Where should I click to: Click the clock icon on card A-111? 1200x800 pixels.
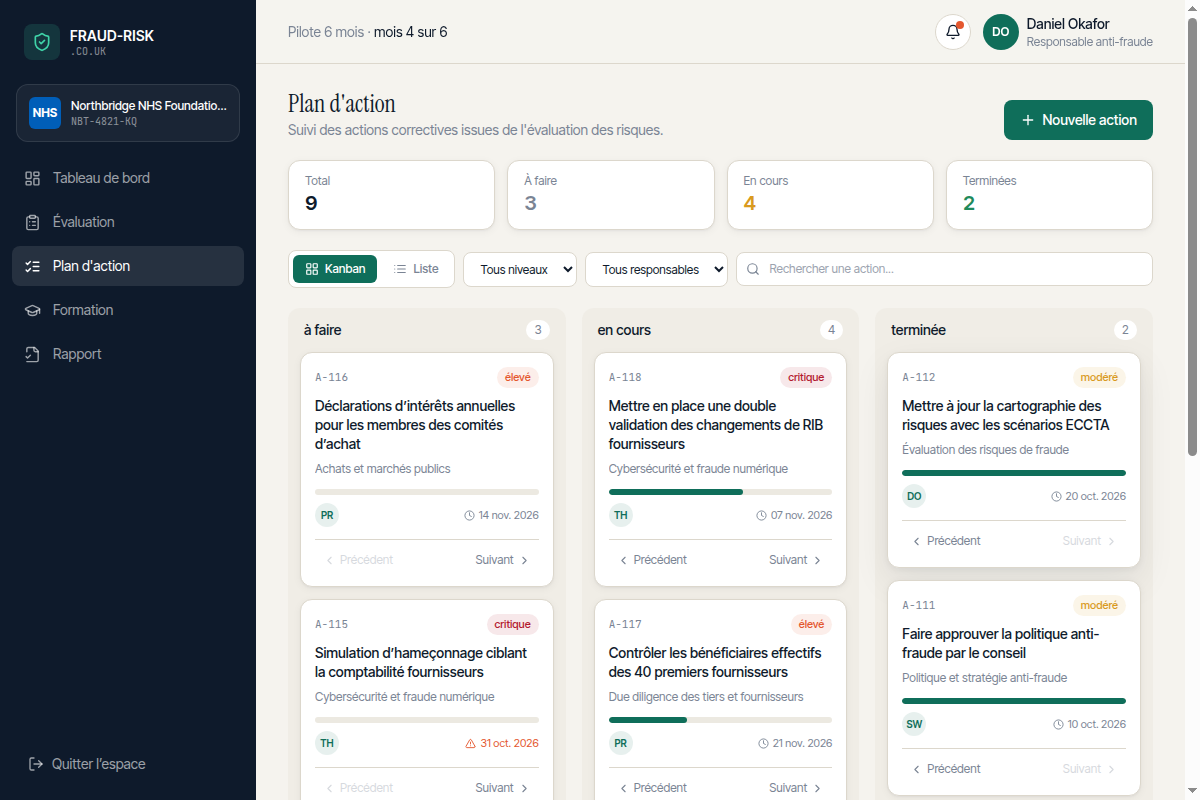pyautogui.click(x=1058, y=725)
